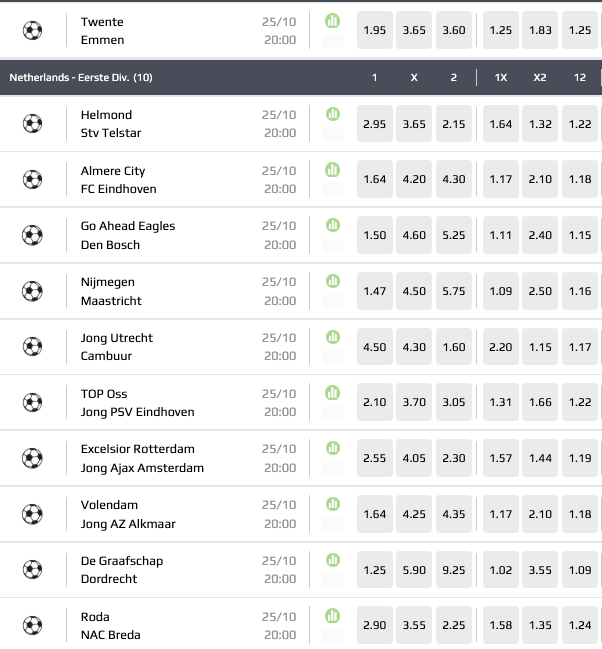The image size is (602, 649).
Task: Show statistics icon for Jong Utrecht vs Cambuur
Action: point(333,337)
